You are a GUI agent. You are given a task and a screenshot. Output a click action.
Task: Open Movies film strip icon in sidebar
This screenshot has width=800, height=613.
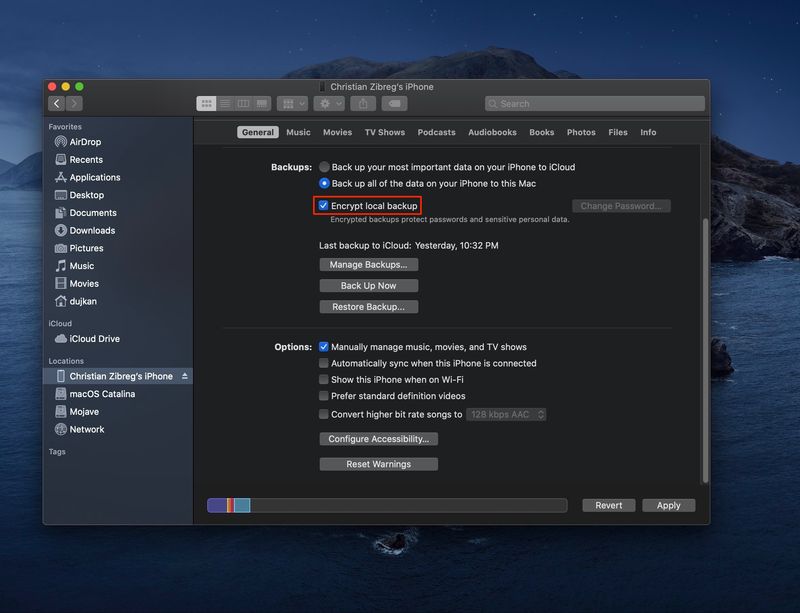click(x=61, y=283)
